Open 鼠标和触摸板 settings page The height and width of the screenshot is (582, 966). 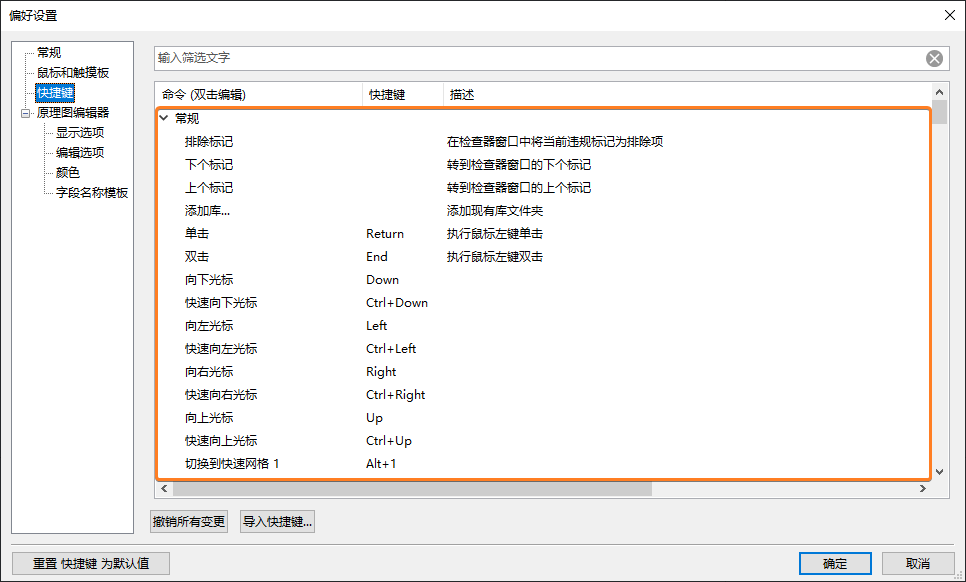73,72
